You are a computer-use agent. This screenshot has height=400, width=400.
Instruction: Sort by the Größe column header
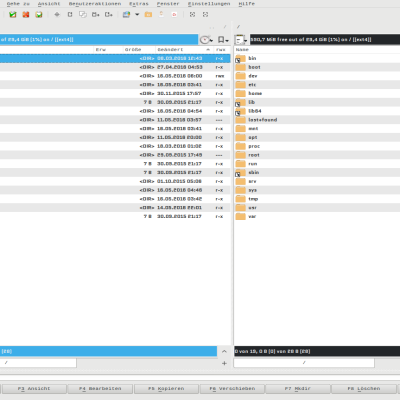[x=139, y=50]
